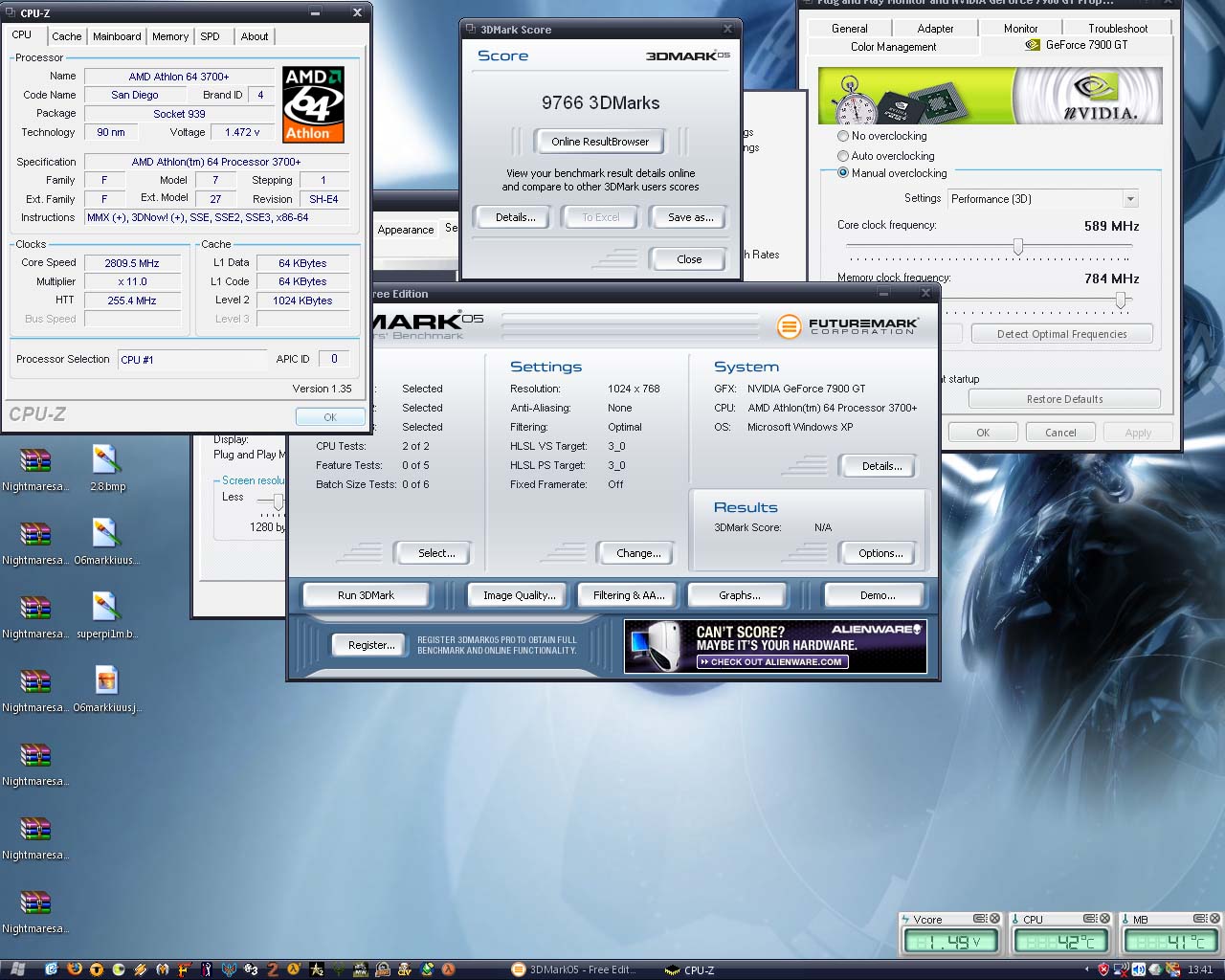Viewport: 1225px width, 980px height.
Task: Click the 3DMark Score title bar icon
Action: pyautogui.click(x=471, y=30)
